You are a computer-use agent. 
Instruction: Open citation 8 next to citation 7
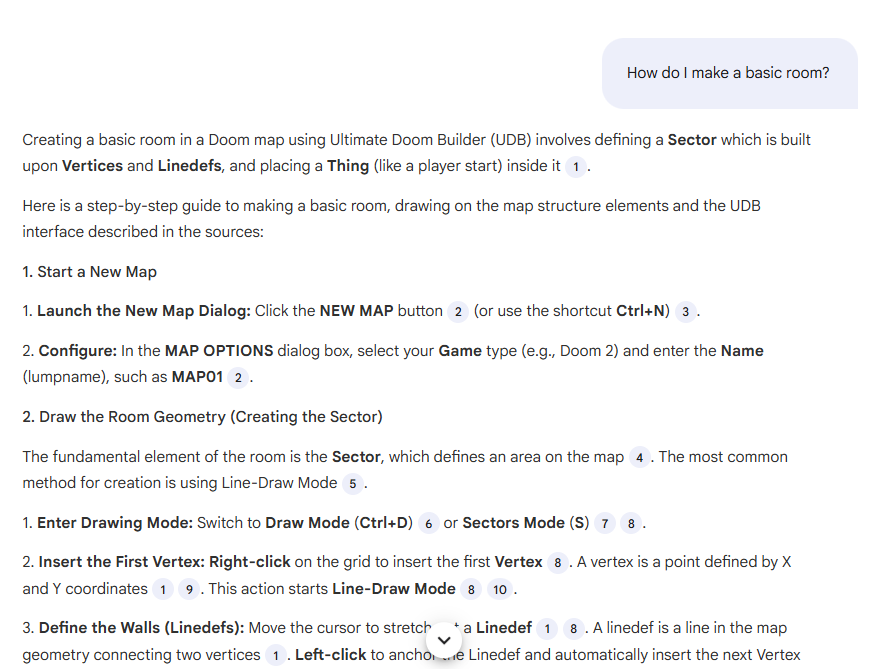[x=631, y=523]
